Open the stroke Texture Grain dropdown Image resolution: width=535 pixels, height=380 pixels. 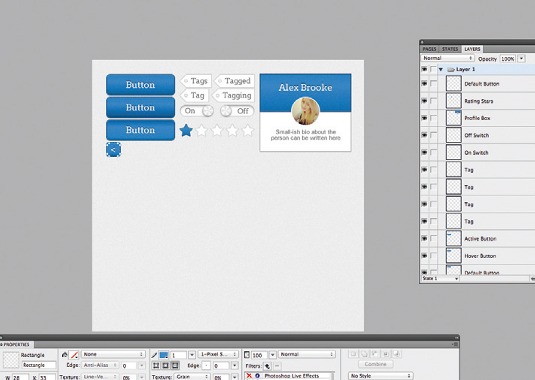(192, 377)
